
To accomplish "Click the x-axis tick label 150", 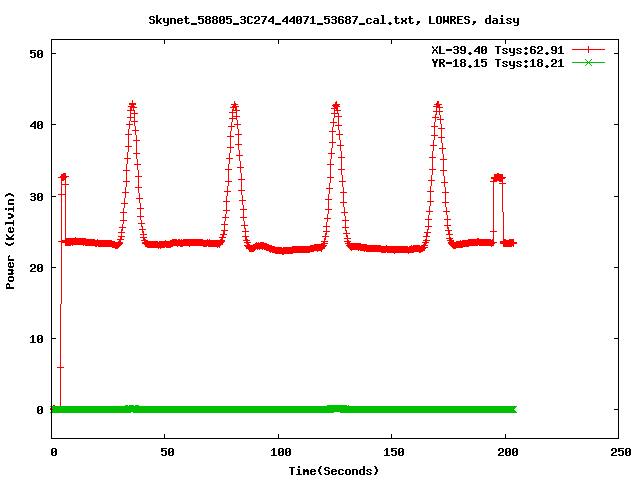I will point(393,452).
